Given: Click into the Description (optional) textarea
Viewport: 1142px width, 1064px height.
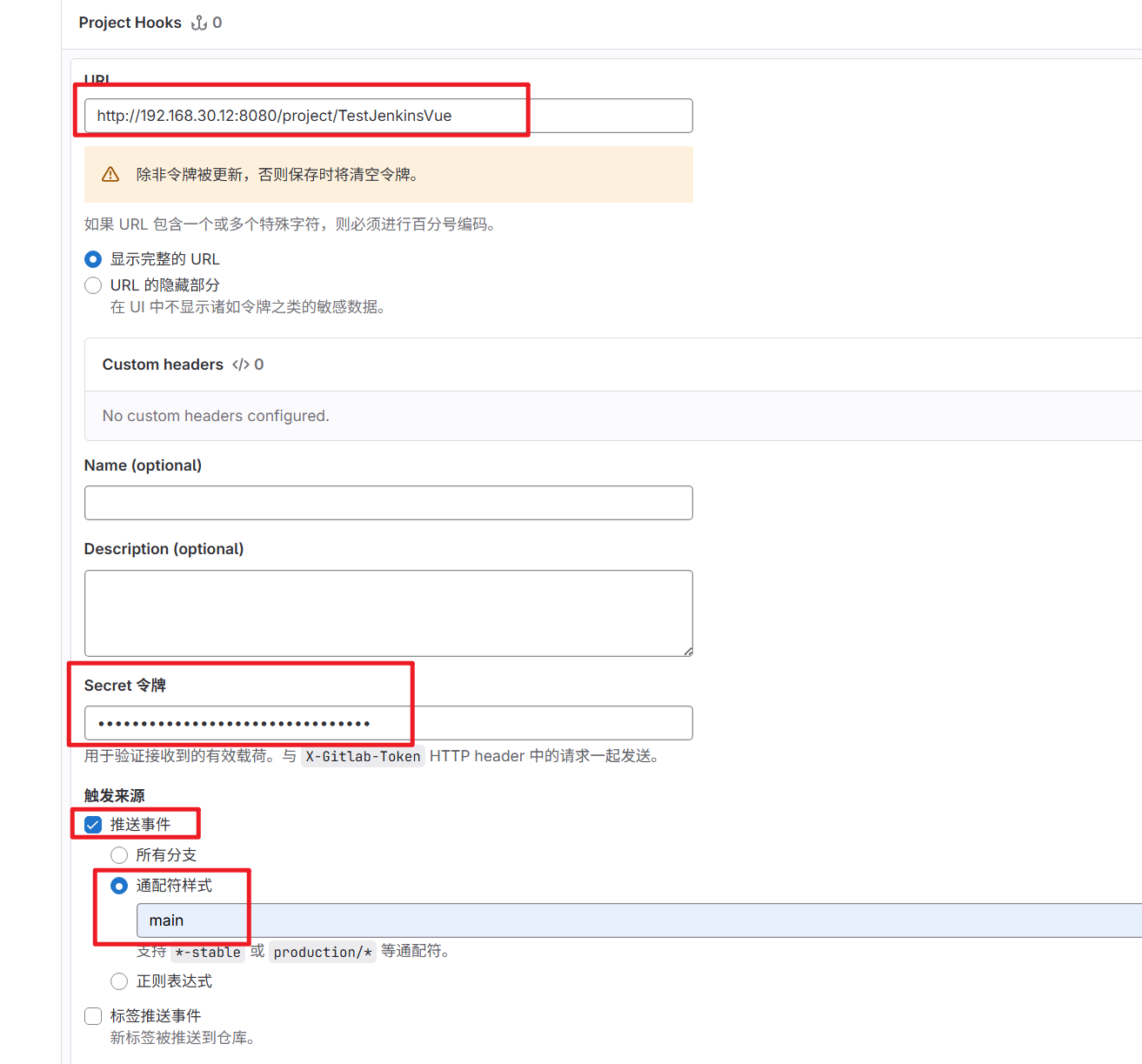Looking at the screenshot, I should (388, 613).
